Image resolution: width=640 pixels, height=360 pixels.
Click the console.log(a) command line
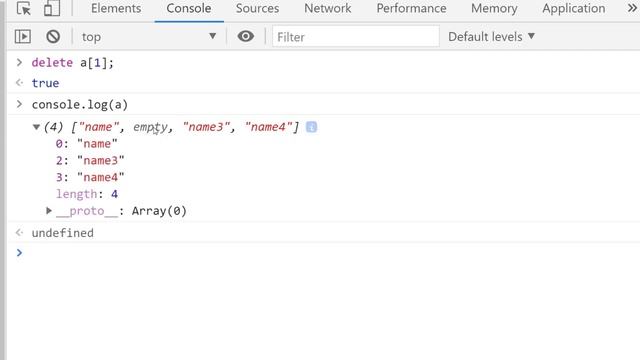click(80, 104)
